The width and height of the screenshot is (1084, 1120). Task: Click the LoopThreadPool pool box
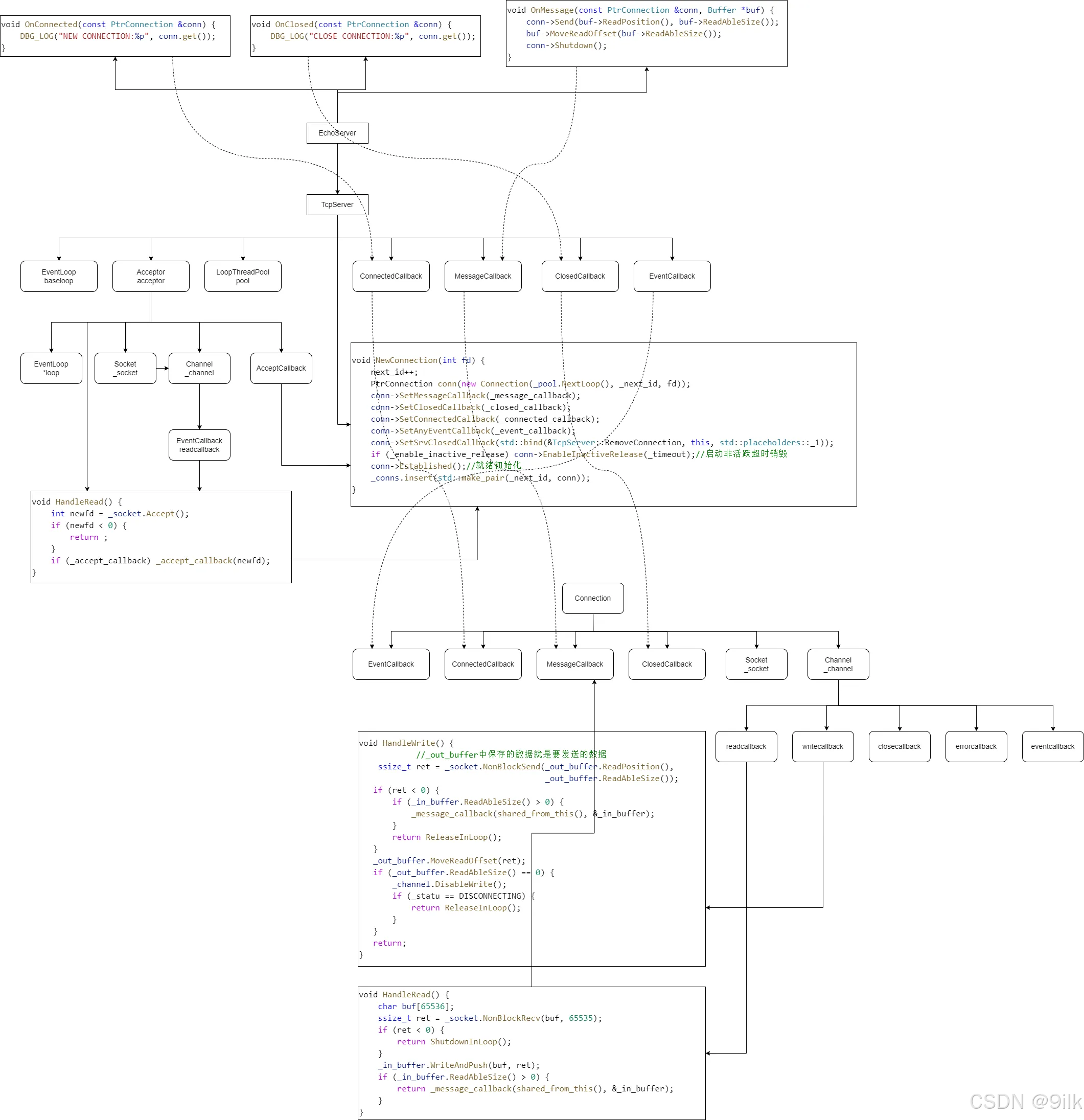tap(243, 277)
